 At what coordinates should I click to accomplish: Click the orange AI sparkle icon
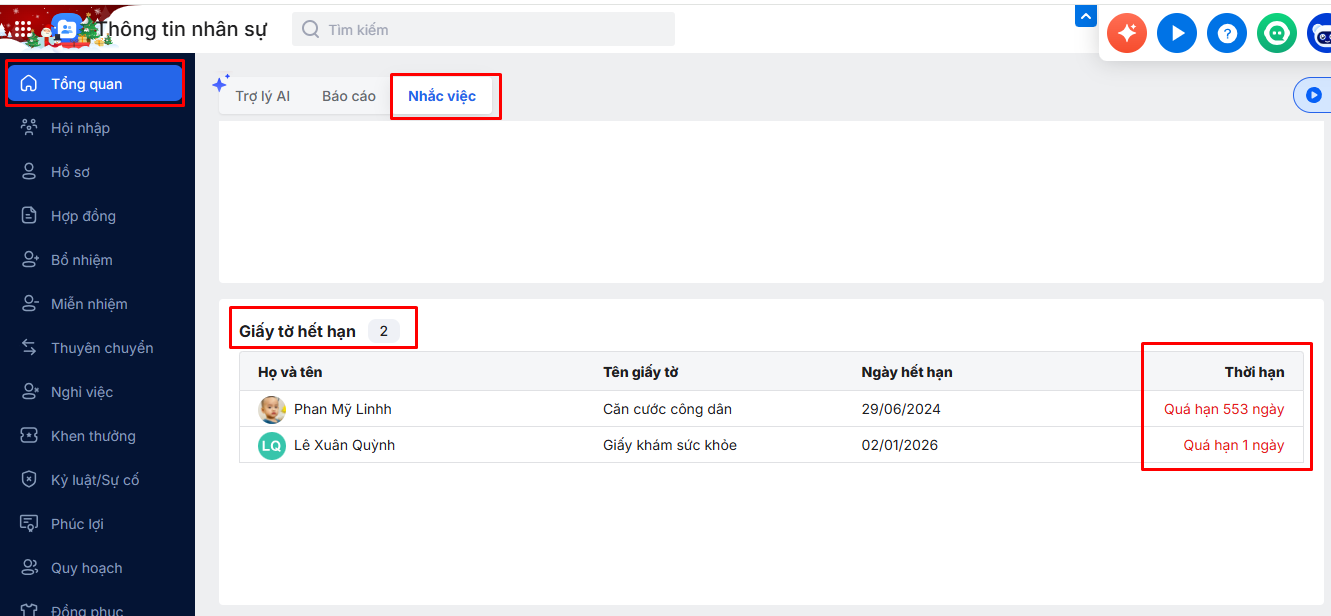1127,33
